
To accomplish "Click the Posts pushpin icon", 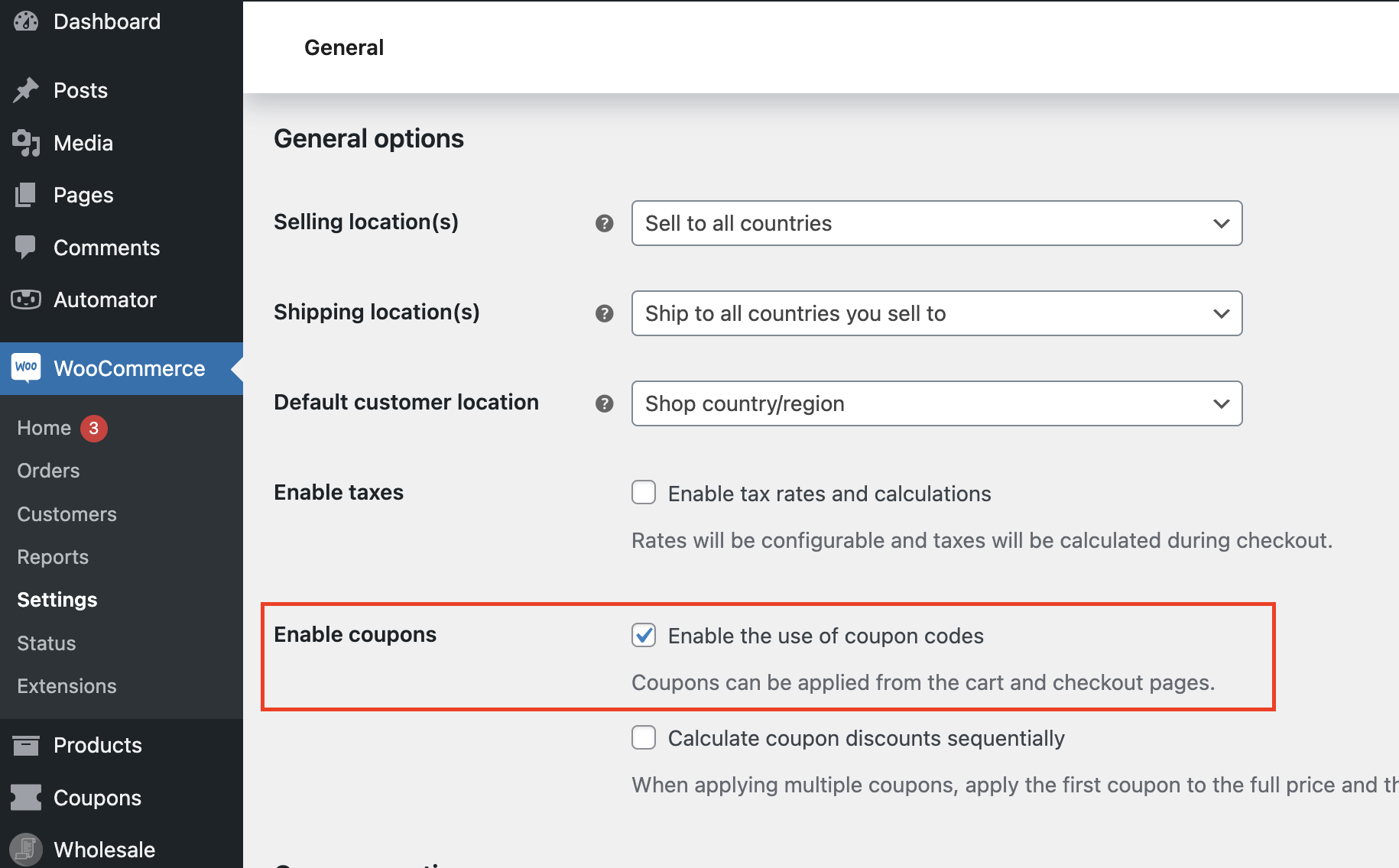I will 26,90.
